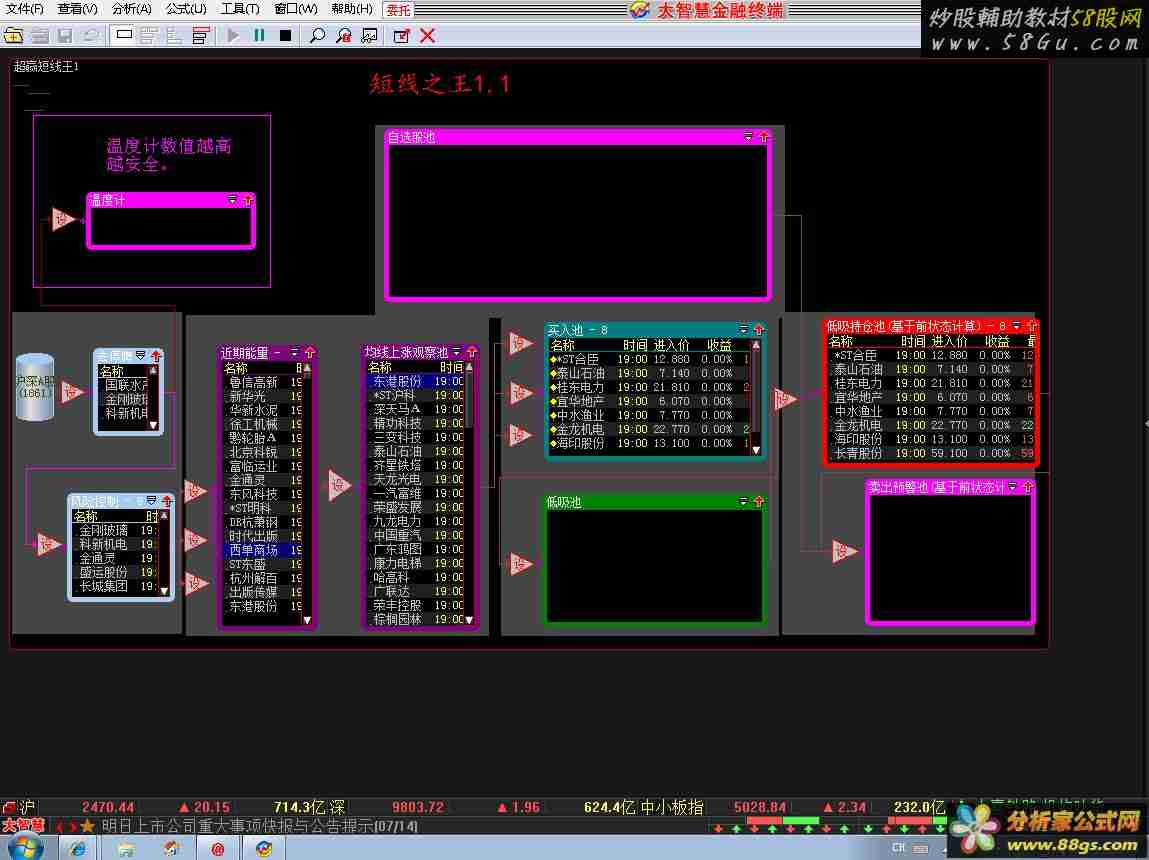This screenshot has width=1149, height=860.
Task: Open the 窗口(W) menu
Action: [295, 9]
